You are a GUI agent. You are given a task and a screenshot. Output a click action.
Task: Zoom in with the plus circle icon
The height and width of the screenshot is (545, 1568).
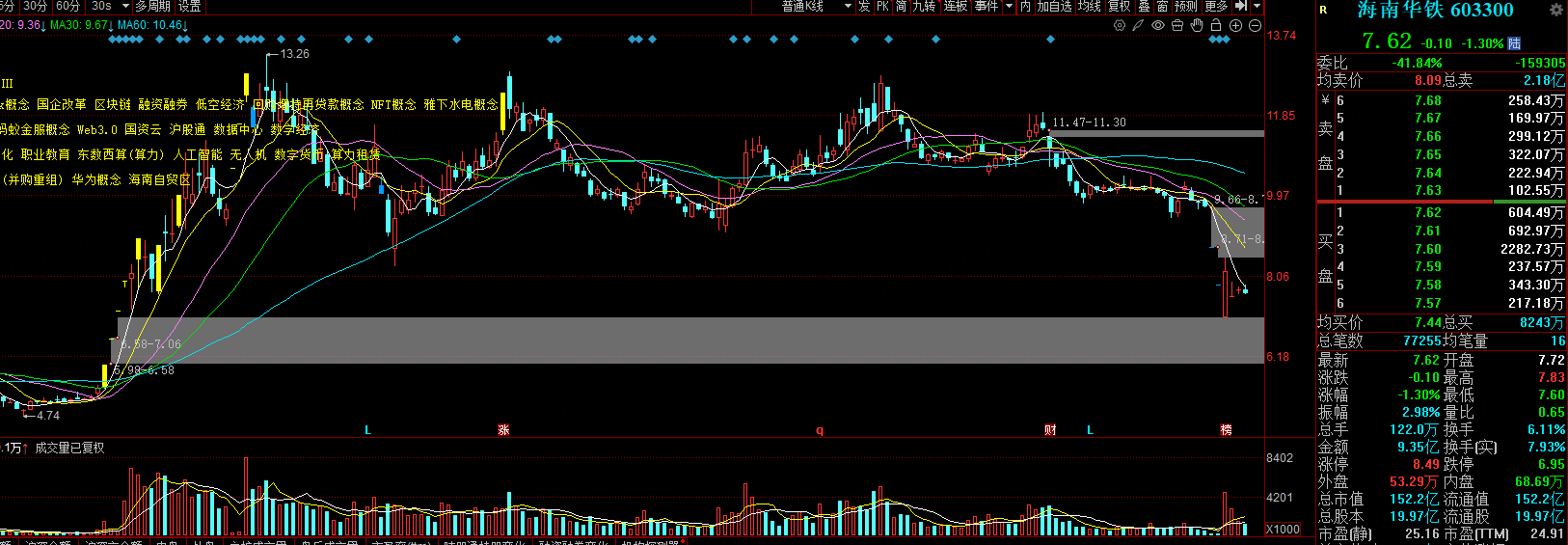1235,26
